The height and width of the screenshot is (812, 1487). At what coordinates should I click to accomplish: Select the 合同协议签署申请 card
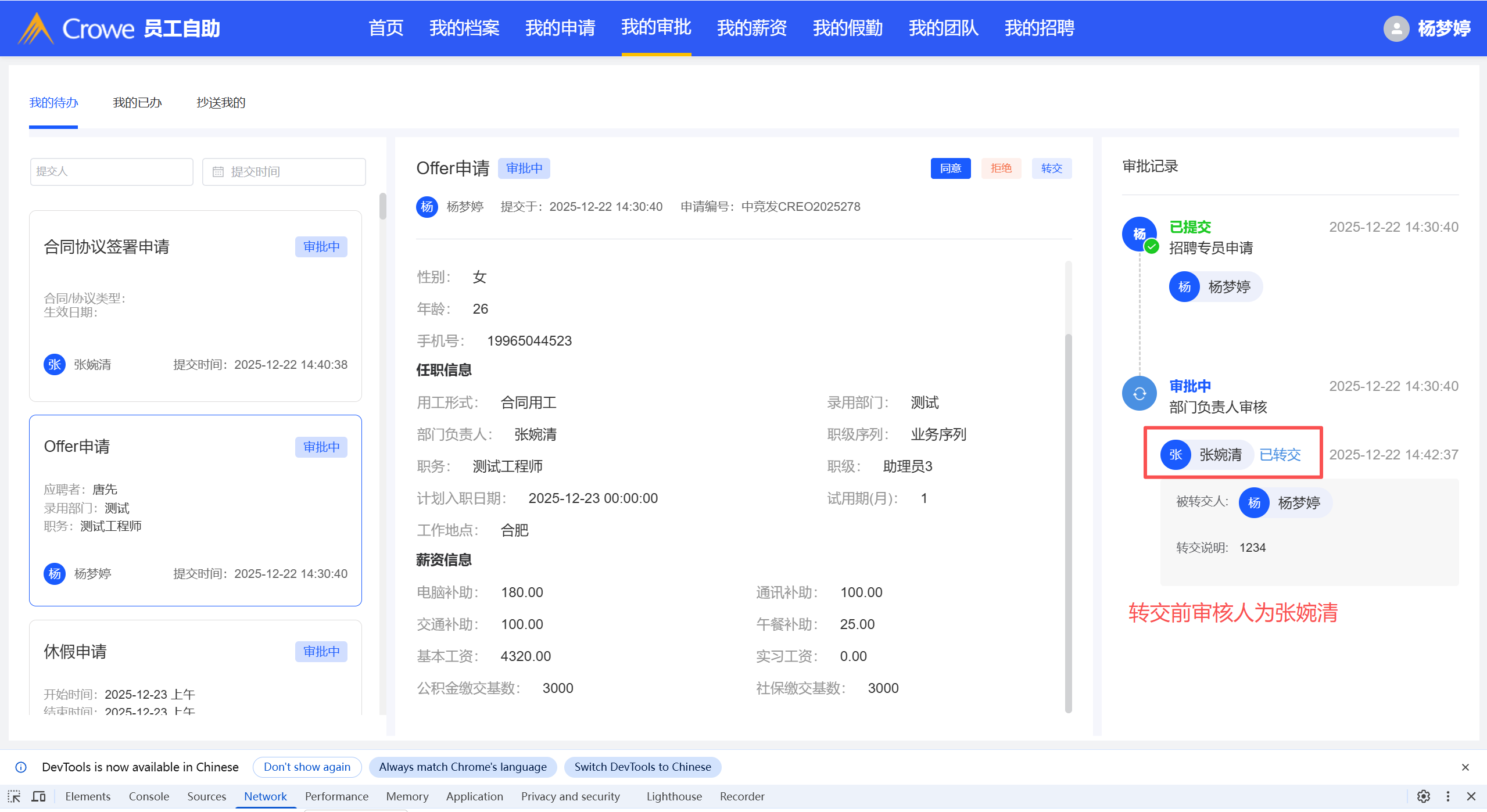pos(195,306)
